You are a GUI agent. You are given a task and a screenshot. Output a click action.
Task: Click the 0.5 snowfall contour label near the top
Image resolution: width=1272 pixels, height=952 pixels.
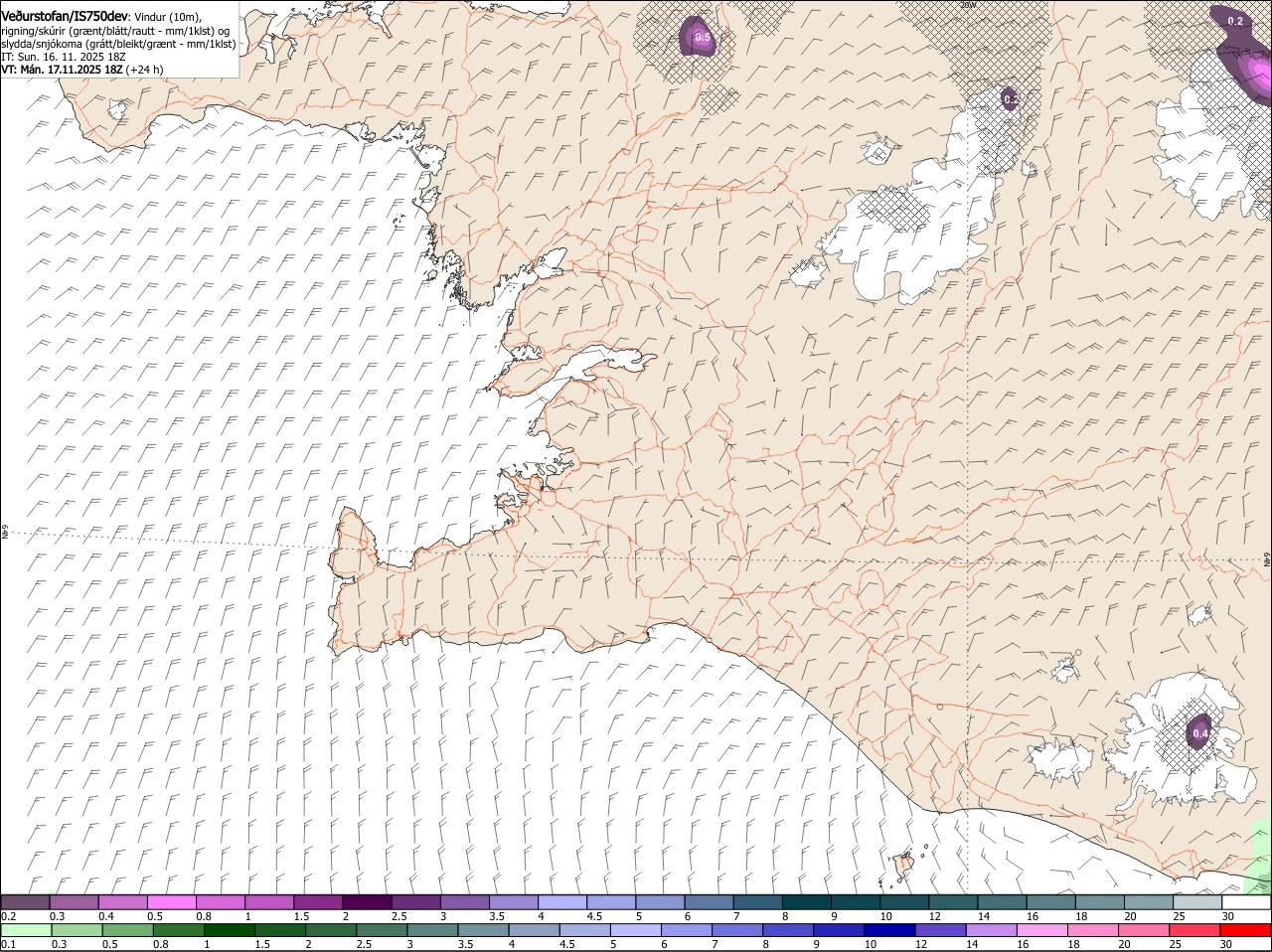pos(702,39)
